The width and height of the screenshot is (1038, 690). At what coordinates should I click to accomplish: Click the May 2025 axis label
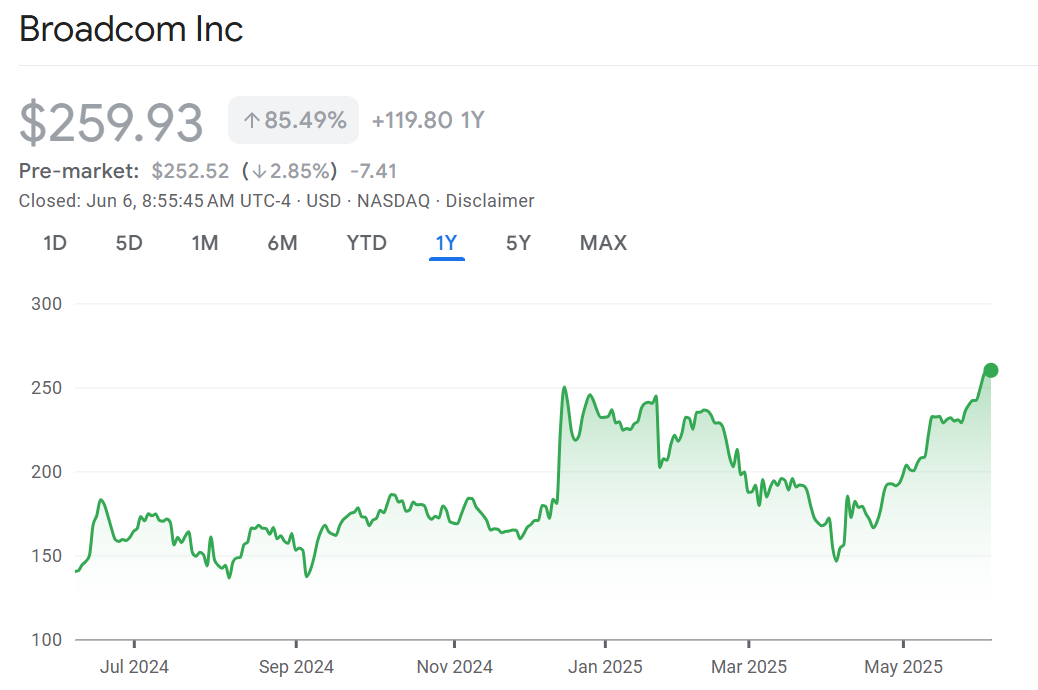903,667
